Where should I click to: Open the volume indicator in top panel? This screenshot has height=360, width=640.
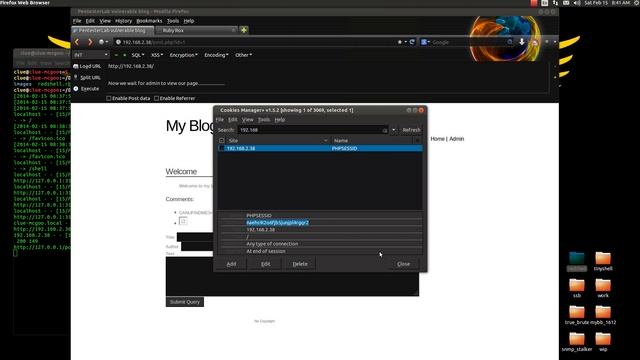(577, 3)
